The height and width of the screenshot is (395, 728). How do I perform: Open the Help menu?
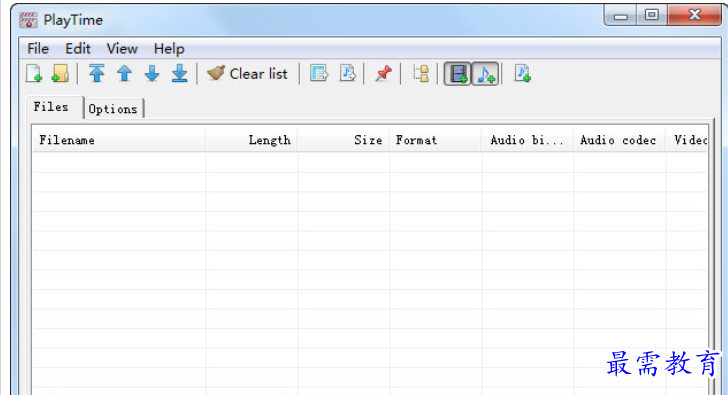[x=169, y=49]
